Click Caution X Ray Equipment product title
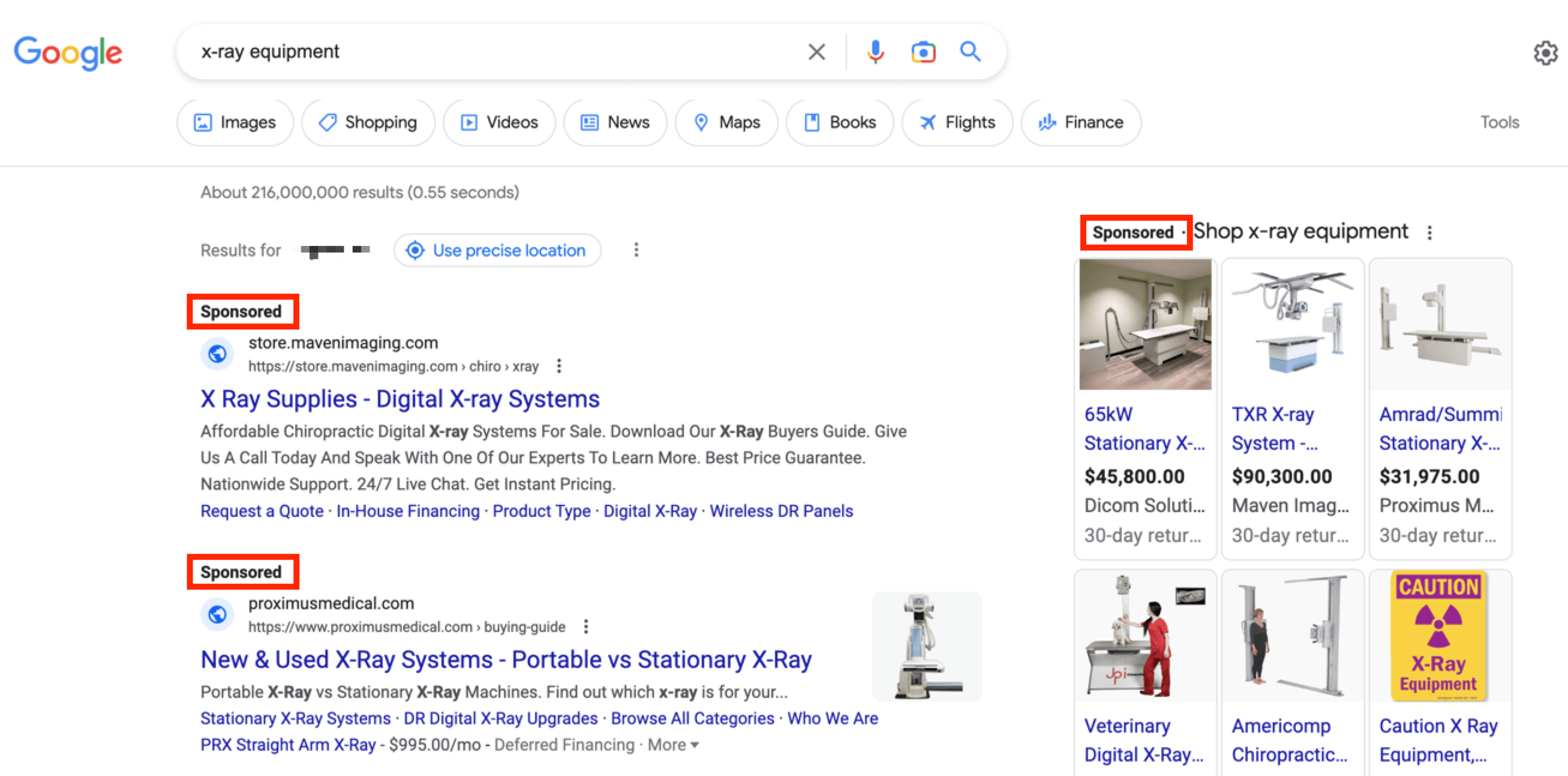Image resolution: width=1568 pixels, height=776 pixels. (1438, 740)
